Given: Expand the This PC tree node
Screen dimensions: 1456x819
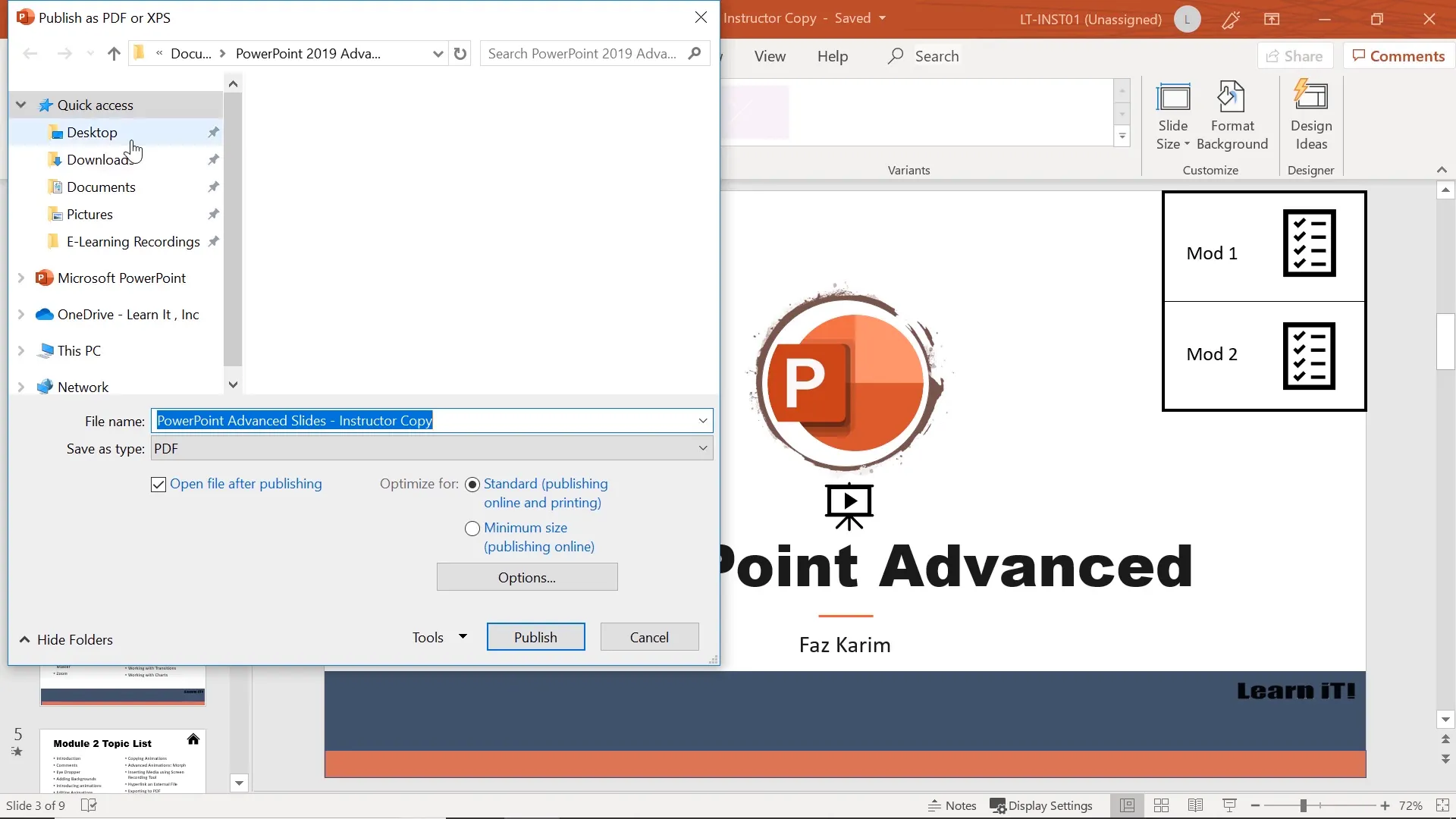Looking at the screenshot, I should point(21,351).
